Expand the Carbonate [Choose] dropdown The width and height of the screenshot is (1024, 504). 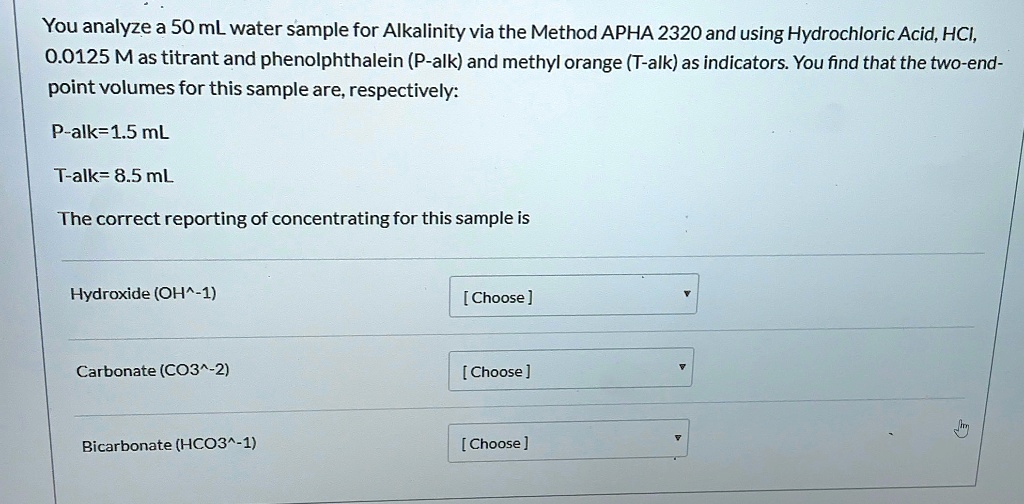(570, 370)
